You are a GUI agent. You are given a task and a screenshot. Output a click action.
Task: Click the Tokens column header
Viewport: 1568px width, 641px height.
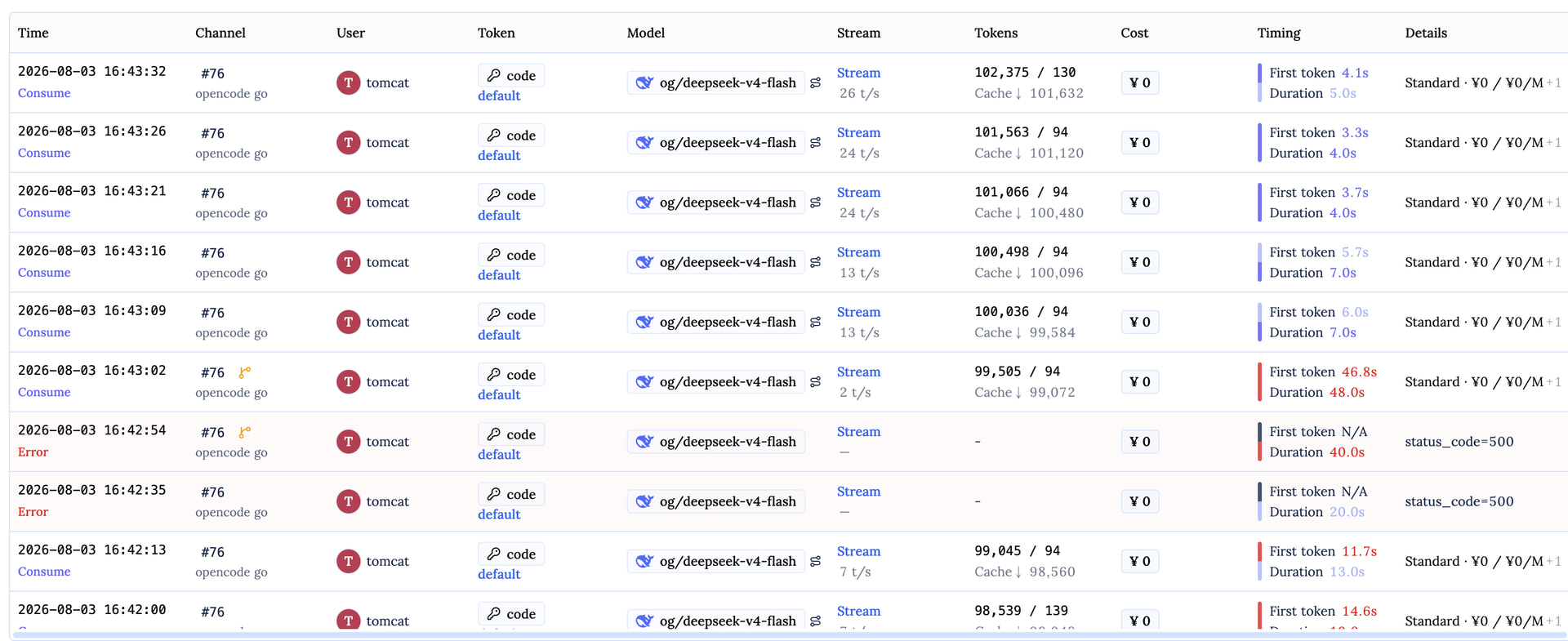[x=996, y=33]
